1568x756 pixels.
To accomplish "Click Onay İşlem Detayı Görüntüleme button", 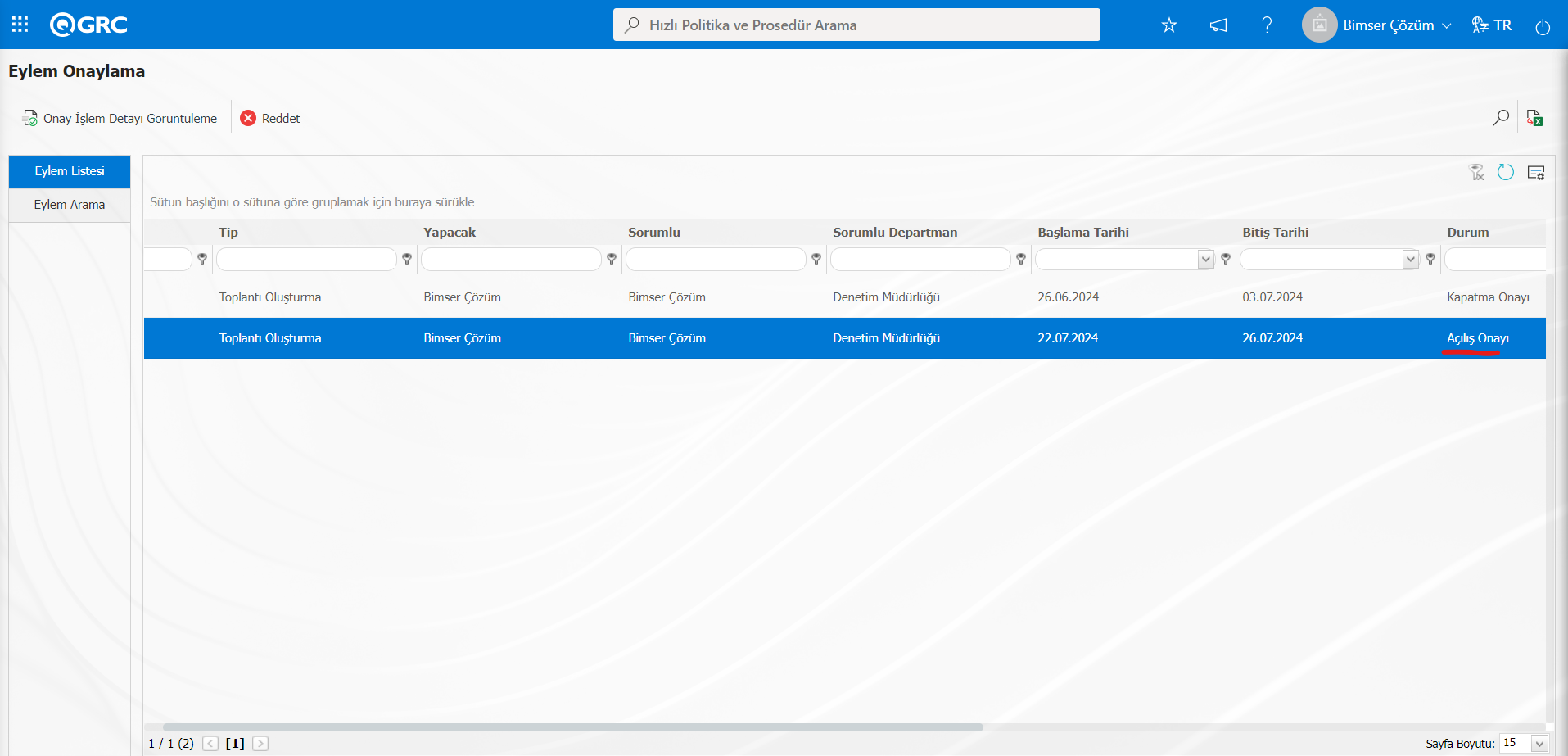I will 120,118.
